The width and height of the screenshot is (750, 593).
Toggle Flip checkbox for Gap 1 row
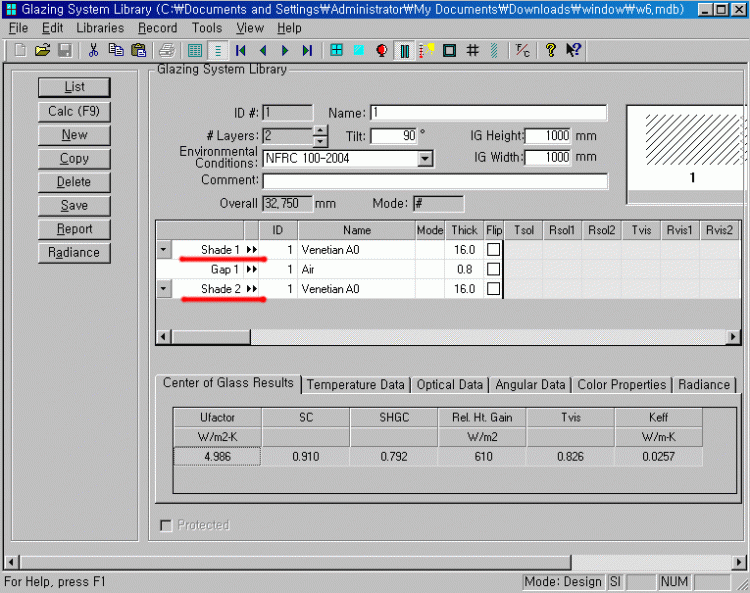[493, 269]
